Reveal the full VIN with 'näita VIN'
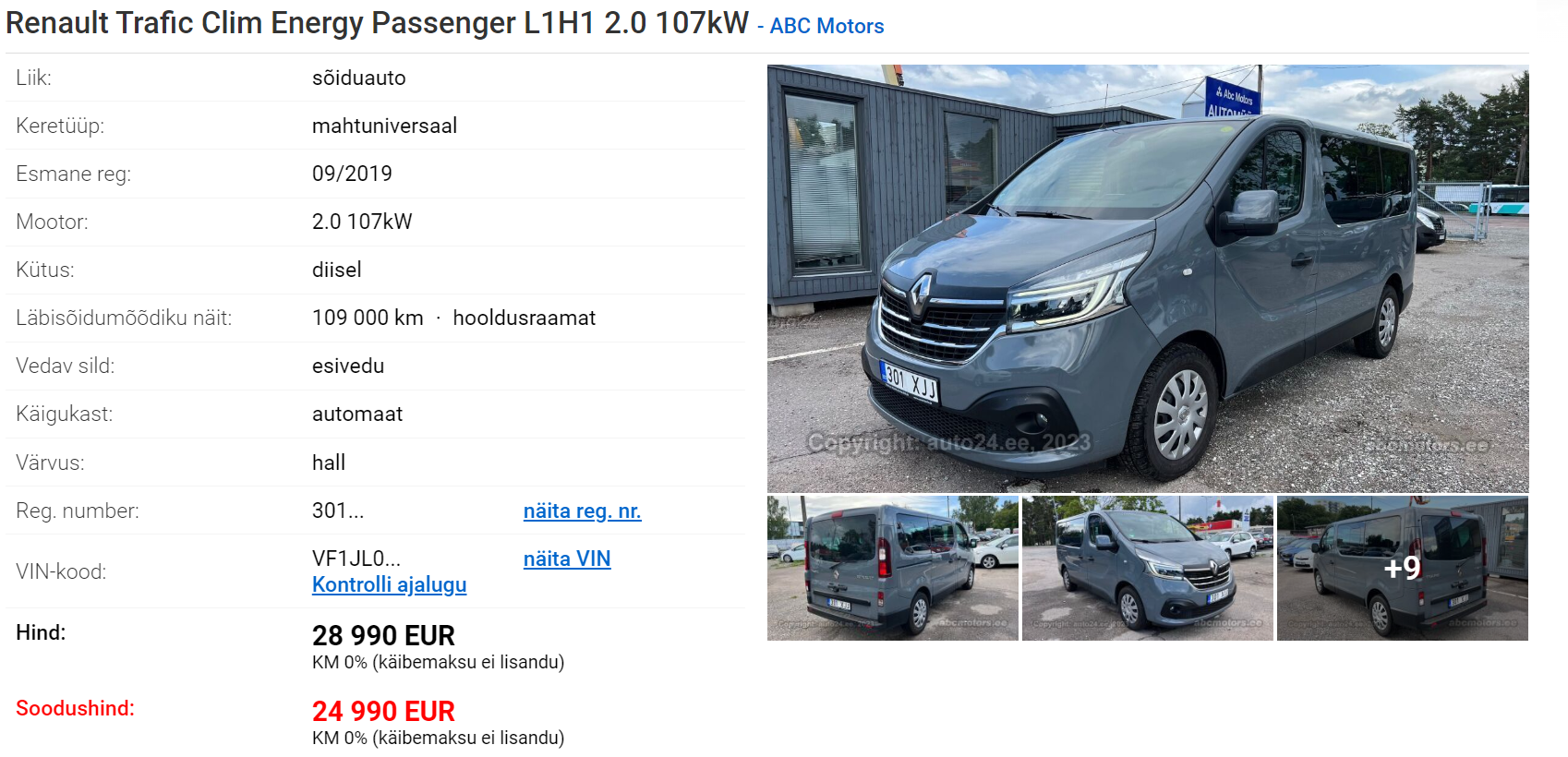This screenshot has height=757, width=1568. [x=567, y=559]
